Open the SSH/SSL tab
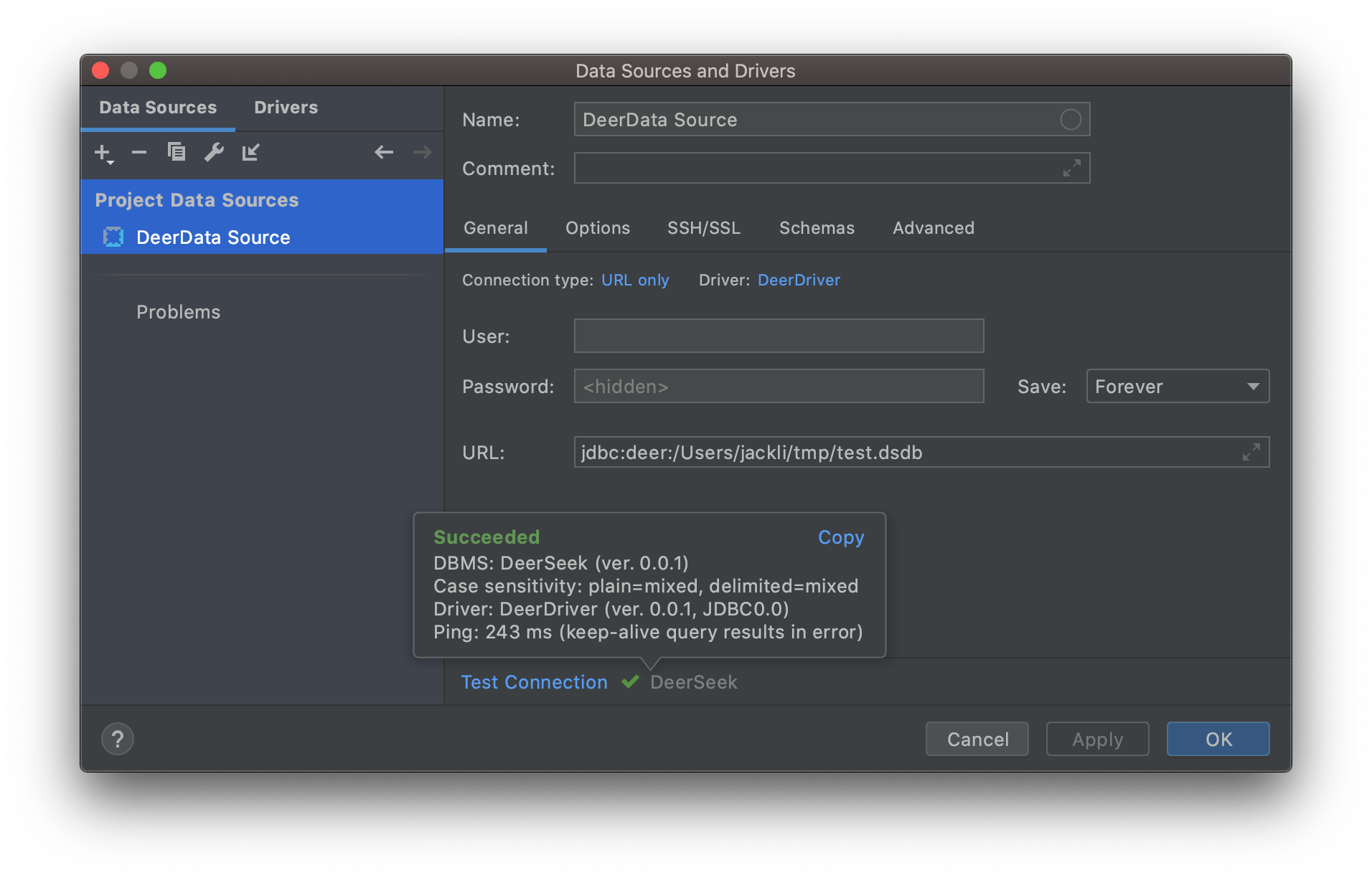The image size is (1372, 878). tap(704, 228)
